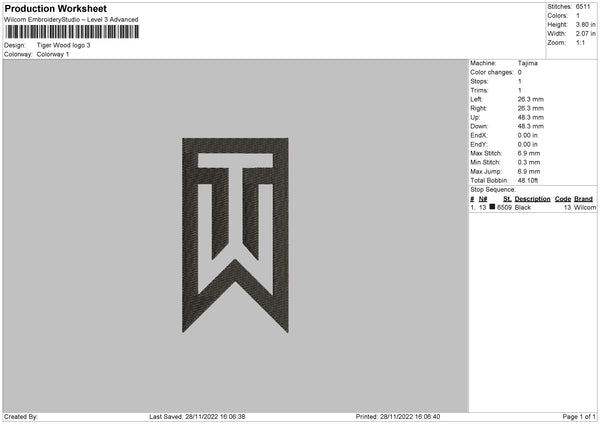Click the 'Brand' column header

coord(583,199)
